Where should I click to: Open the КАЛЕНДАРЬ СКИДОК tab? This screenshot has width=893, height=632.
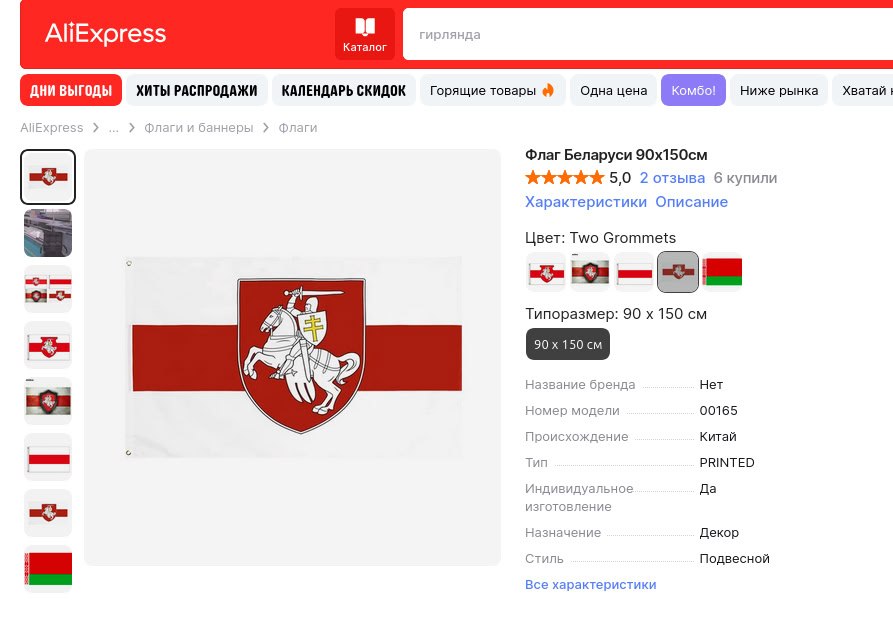(x=343, y=90)
